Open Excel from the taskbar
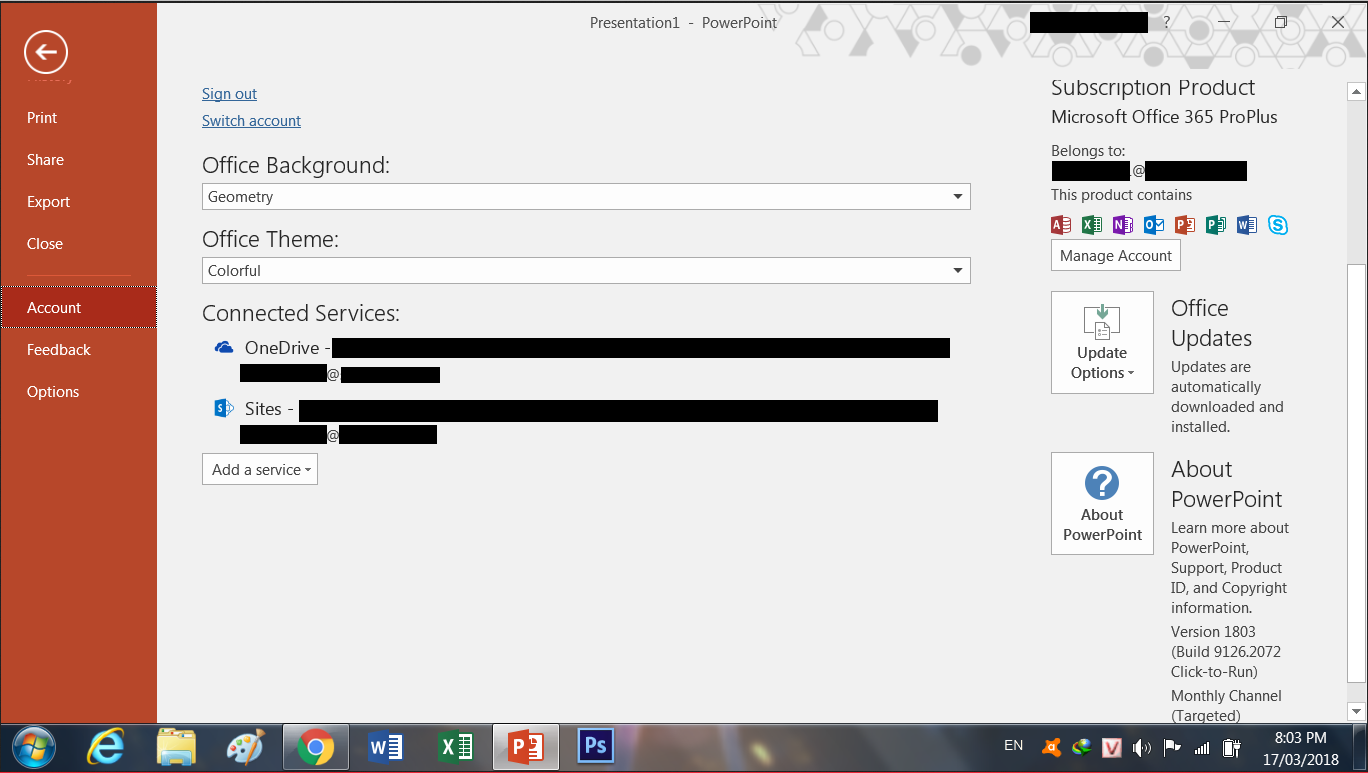Viewport: 1368px width, 773px height. pos(456,747)
